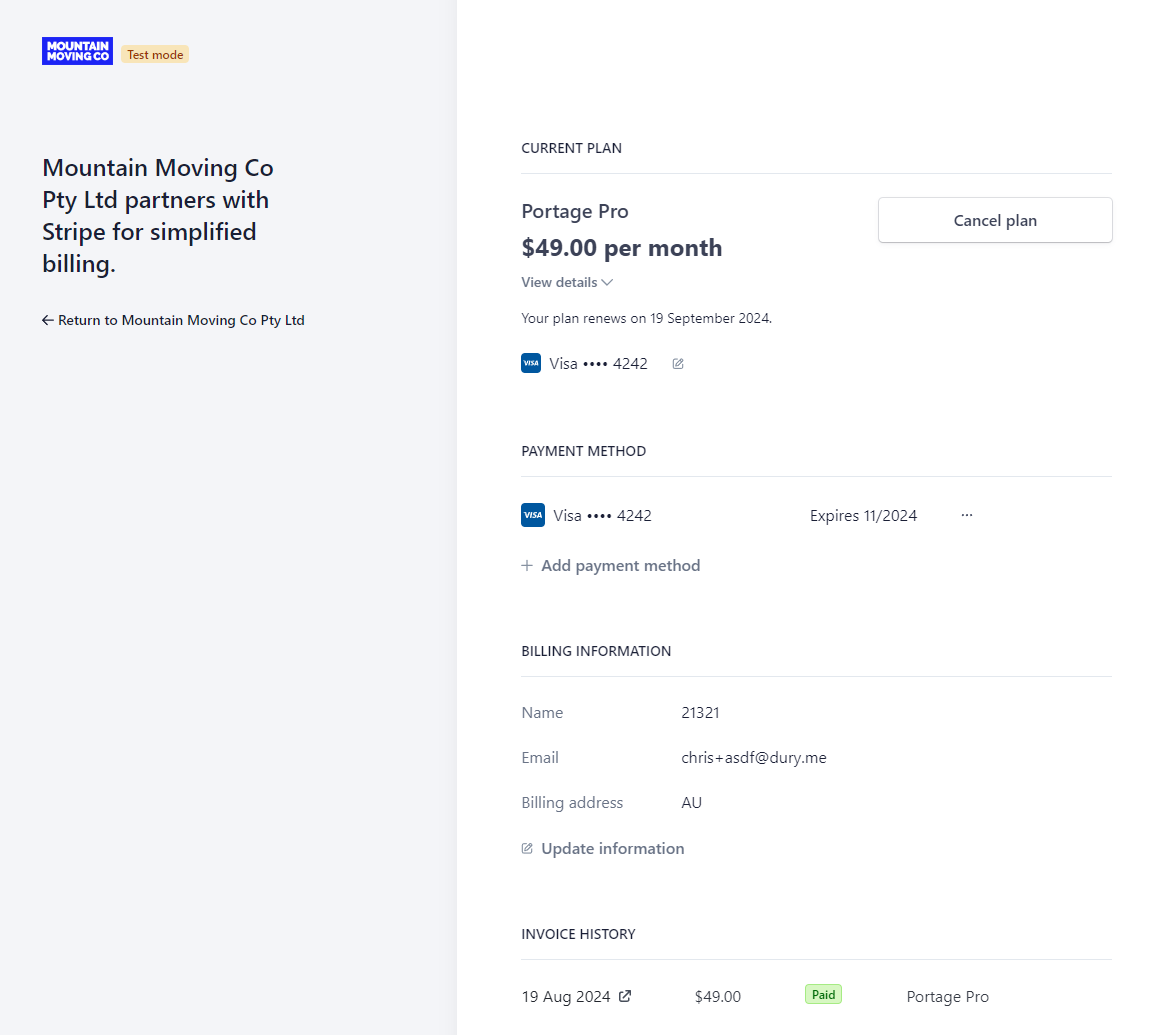Open the pencil edit icon beside Visa 4242
This screenshot has height=1035, width=1152.
(x=678, y=363)
